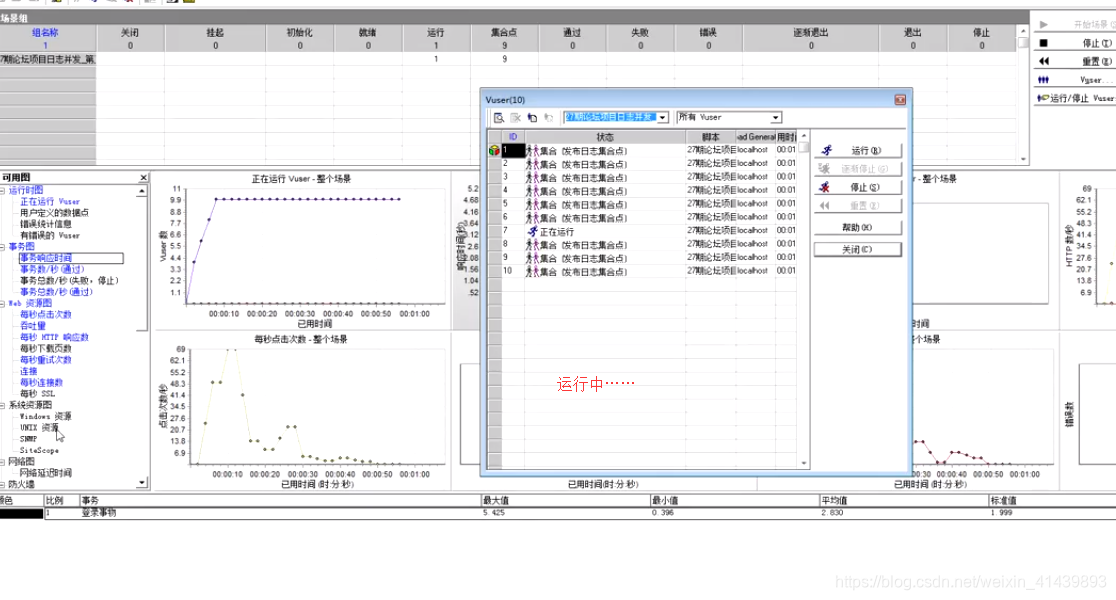Click scroll-down arrow of 可用图 tree
The image size is (1116, 600).
[x=142, y=483]
